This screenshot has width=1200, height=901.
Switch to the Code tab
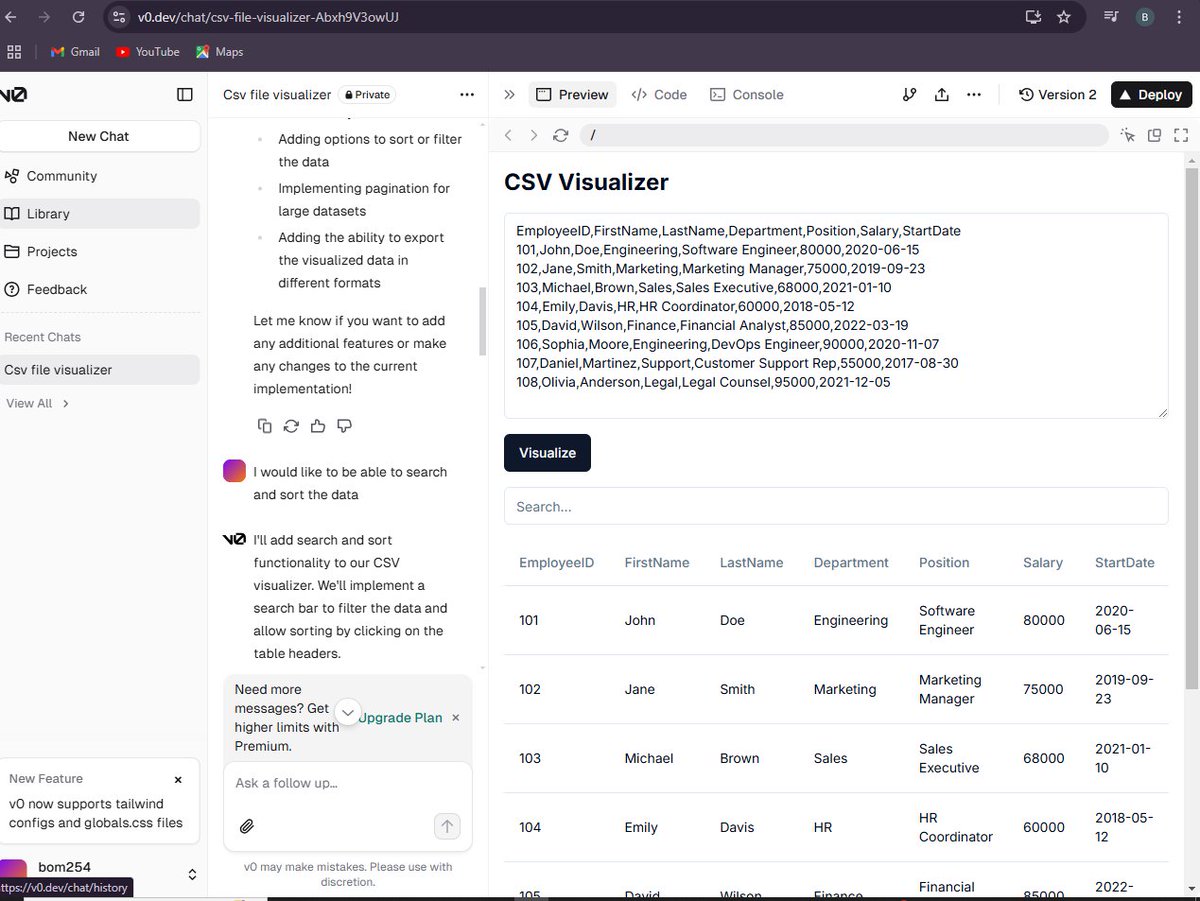659,94
